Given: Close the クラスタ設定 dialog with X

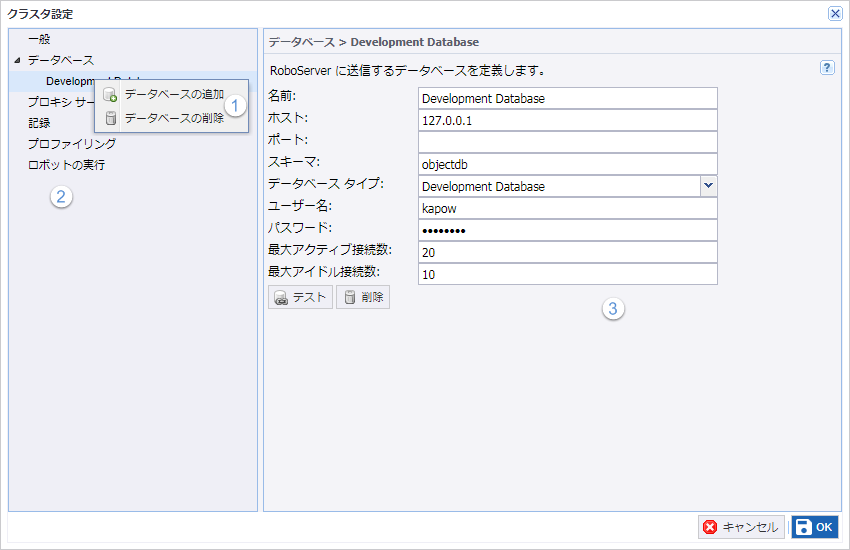Looking at the screenshot, I should (835, 14).
